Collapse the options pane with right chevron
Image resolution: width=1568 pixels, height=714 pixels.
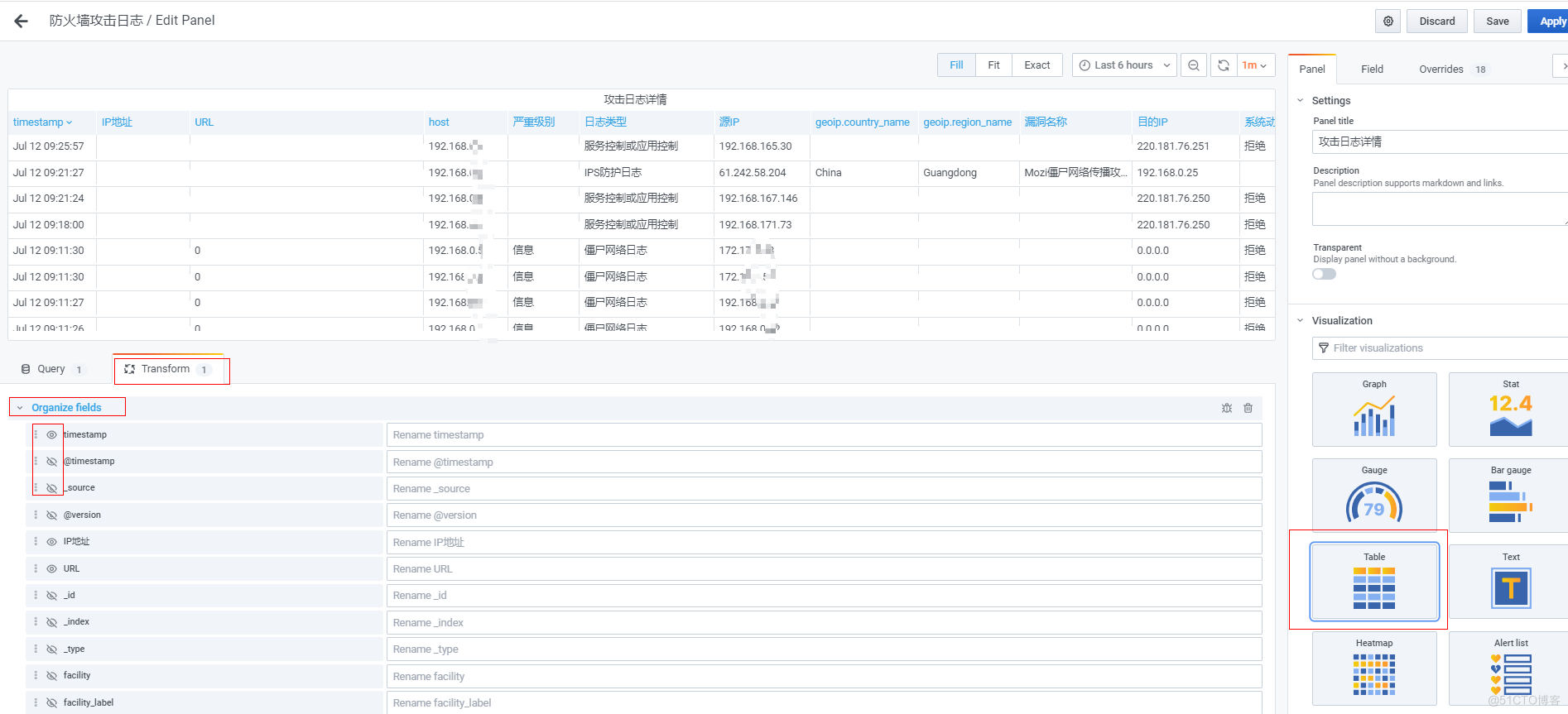pos(1562,66)
